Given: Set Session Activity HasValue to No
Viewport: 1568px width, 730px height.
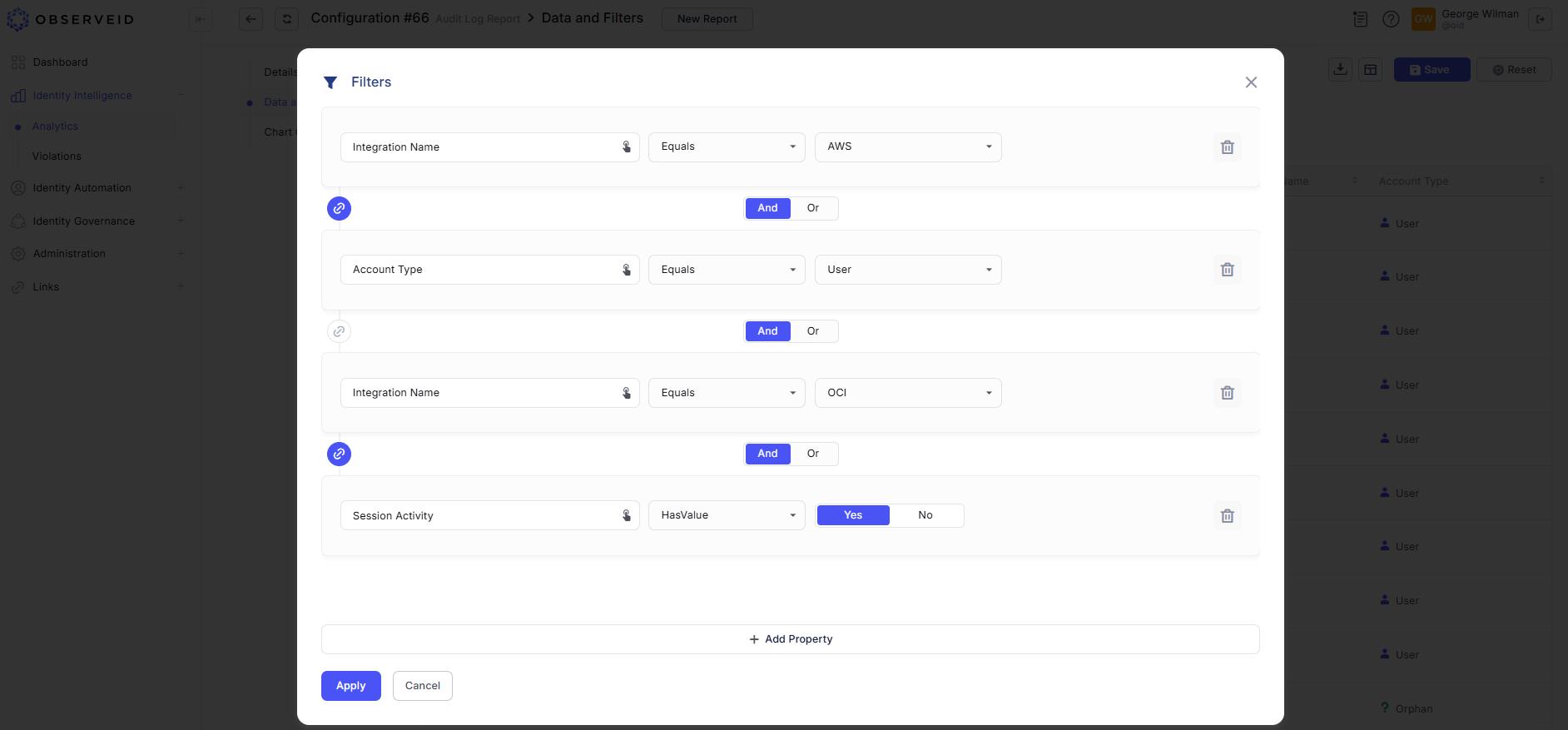Looking at the screenshot, I should pyautogui.click(x=925, y=515).
